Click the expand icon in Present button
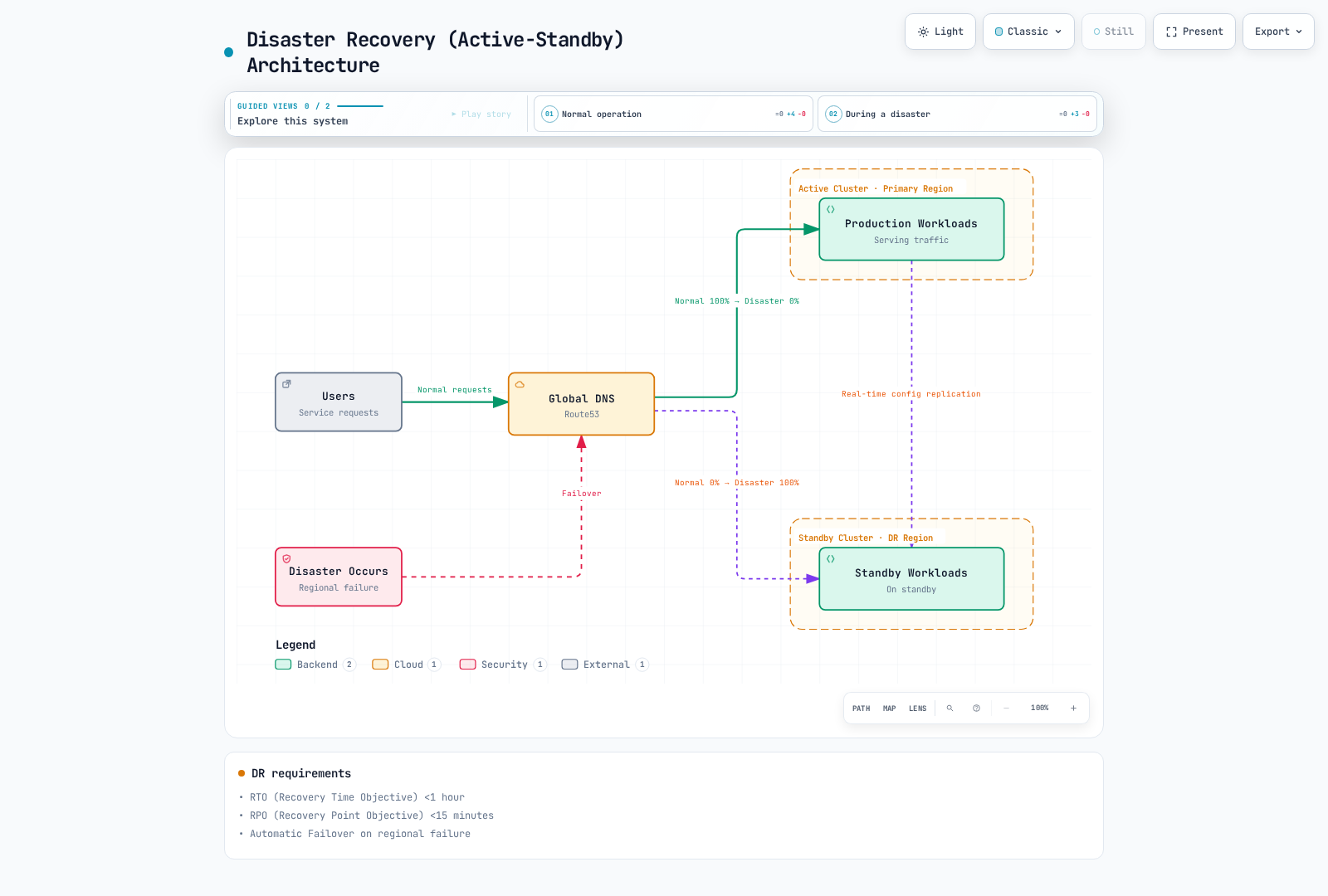 pos(1171,32)
